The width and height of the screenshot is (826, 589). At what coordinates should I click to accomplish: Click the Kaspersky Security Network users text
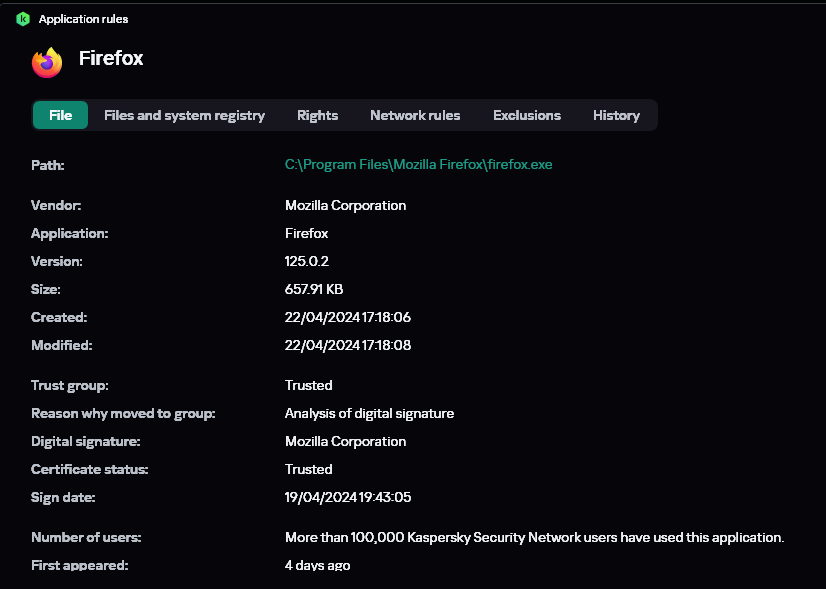534,537
